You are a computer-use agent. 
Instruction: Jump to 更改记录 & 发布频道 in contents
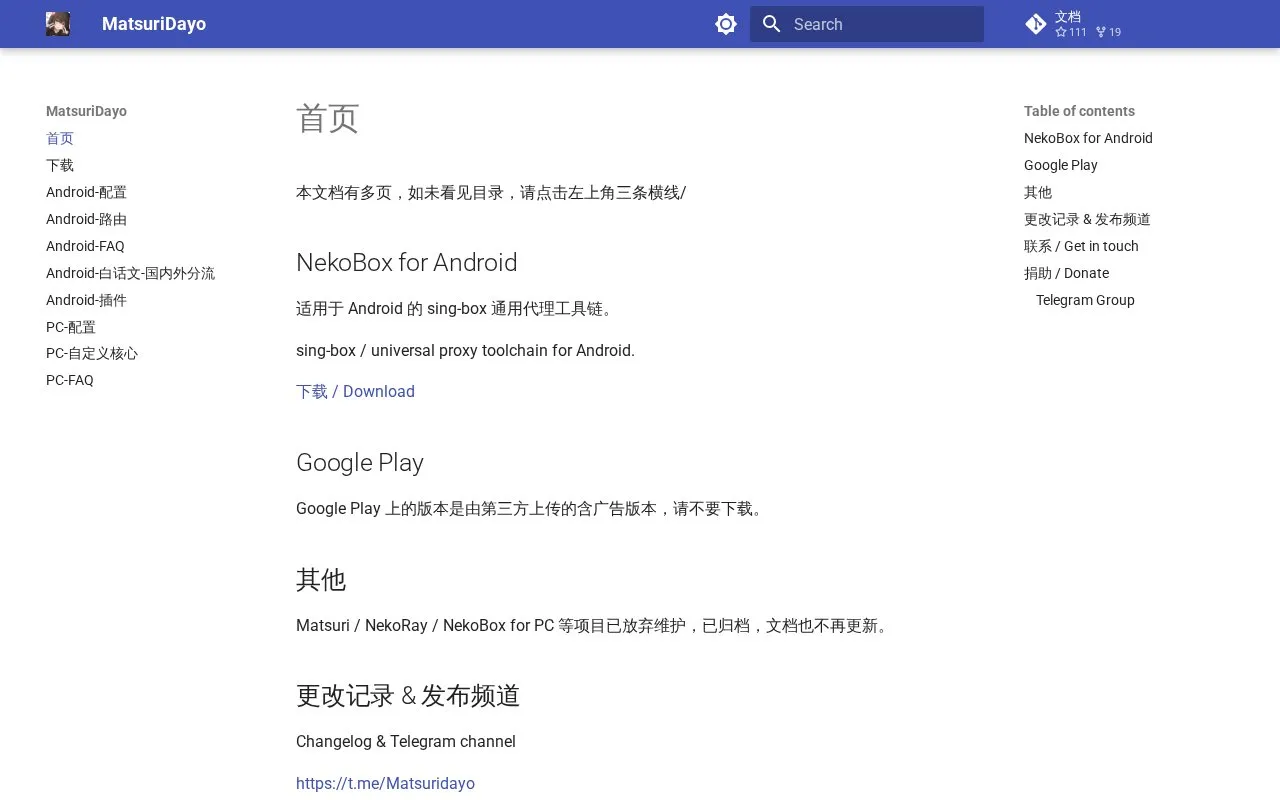(1087, 219)
